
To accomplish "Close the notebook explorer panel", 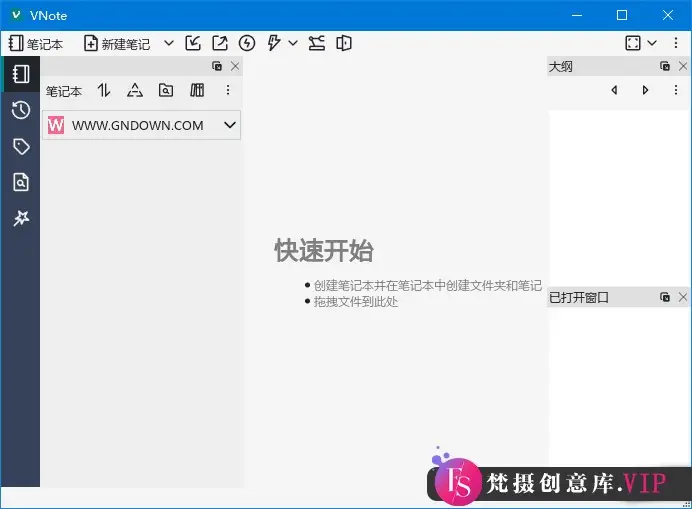I will point(235,66).
